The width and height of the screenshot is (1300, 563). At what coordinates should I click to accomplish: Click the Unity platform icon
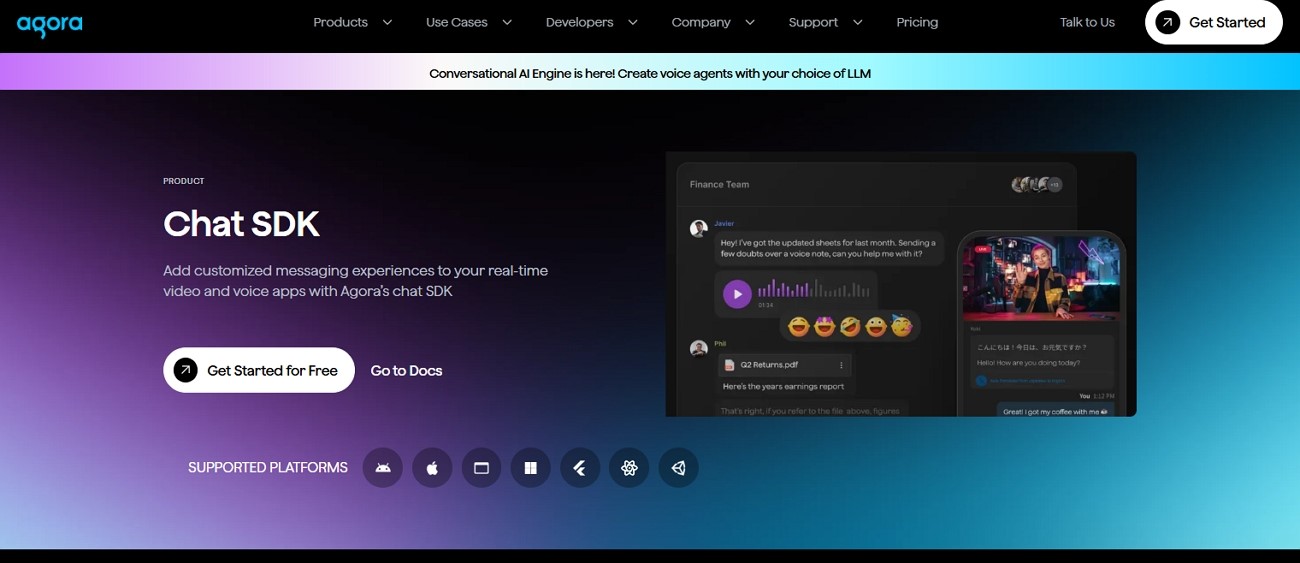pos(678,468)
